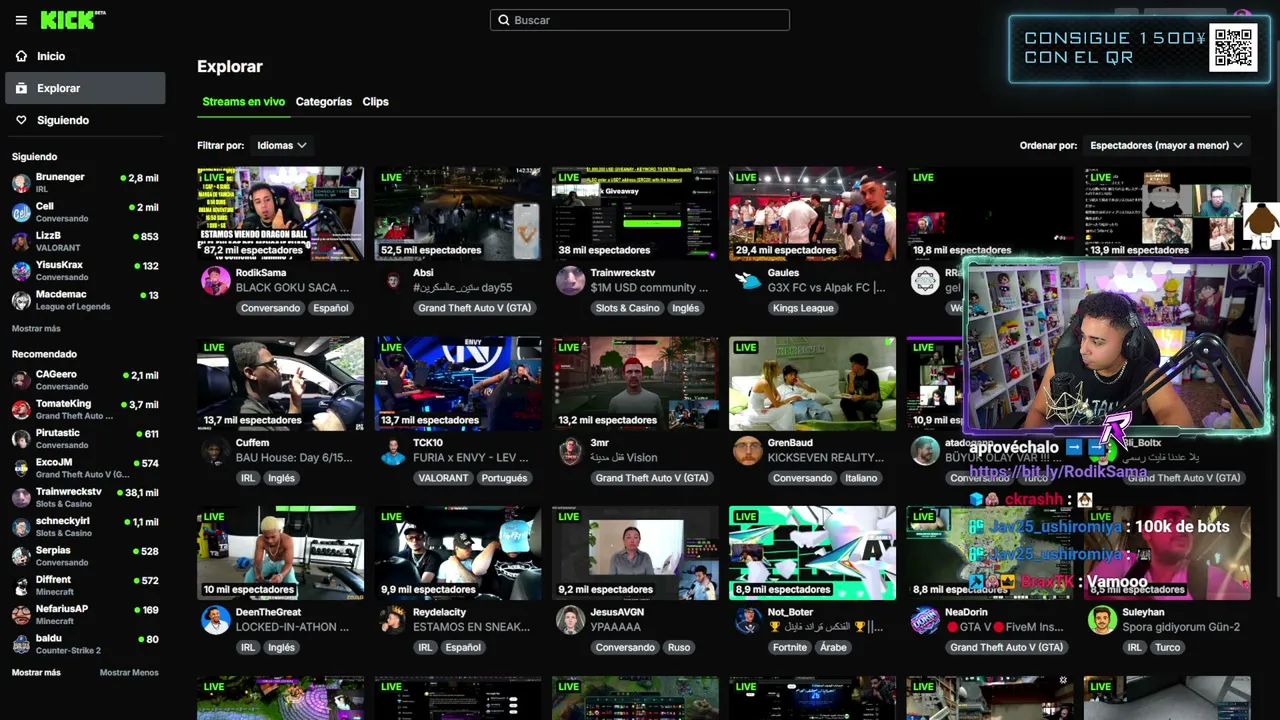1280x720 pixels.
Task: Click the Gaules channel avatar below the stream
Action: coord(748,281)
